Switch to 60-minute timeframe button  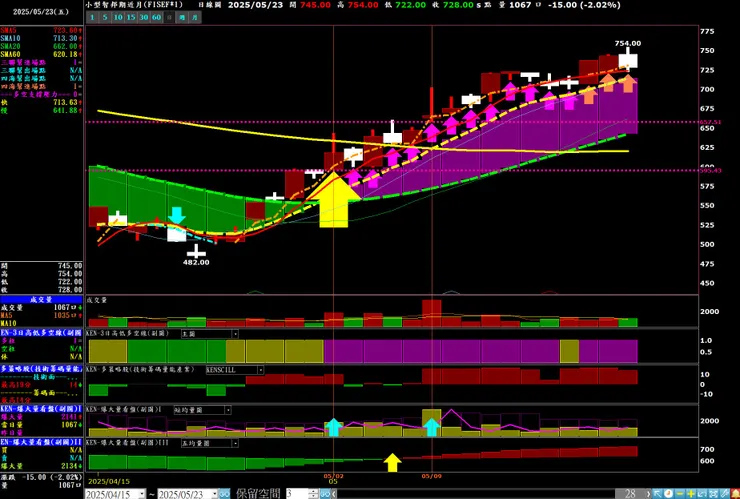[156, 17]
